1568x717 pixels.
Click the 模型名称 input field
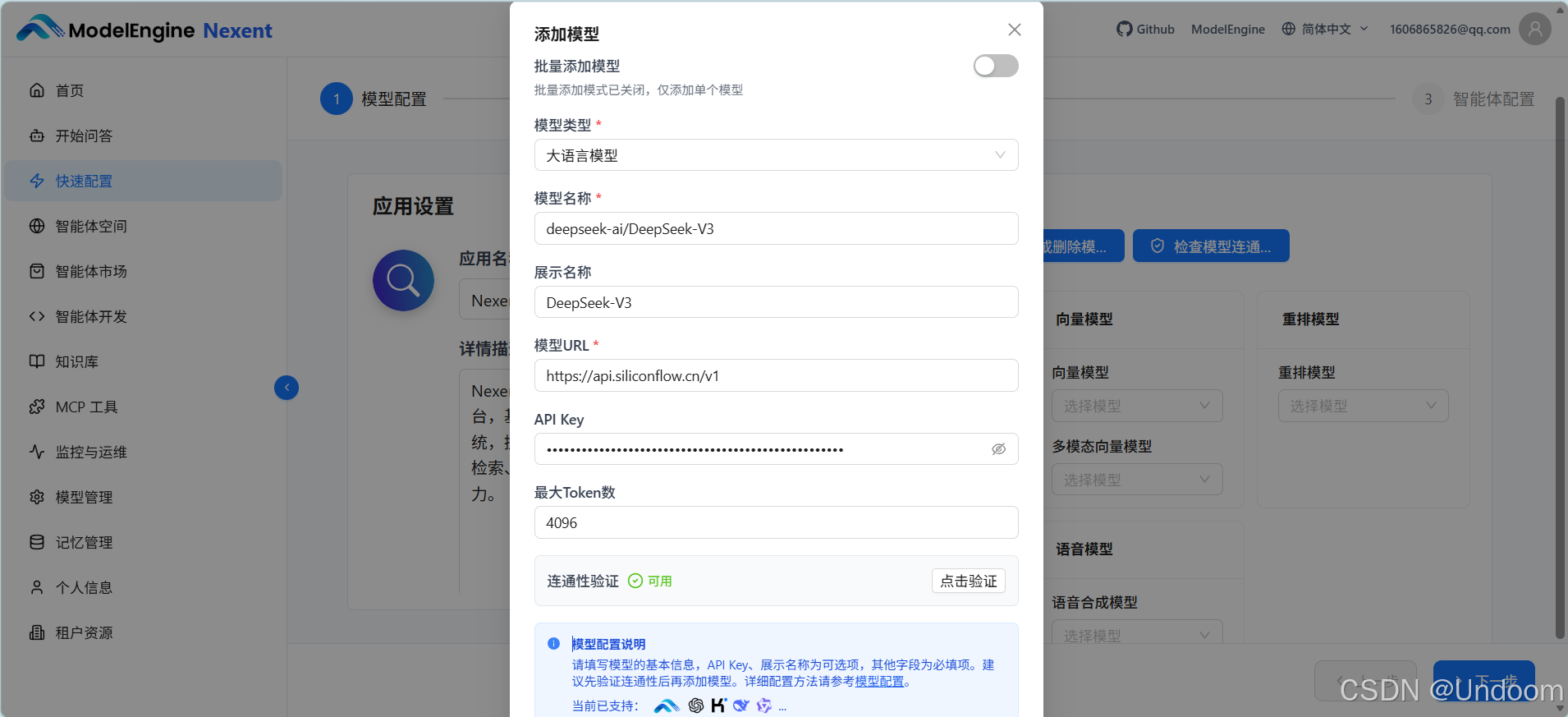coord(776,228)
